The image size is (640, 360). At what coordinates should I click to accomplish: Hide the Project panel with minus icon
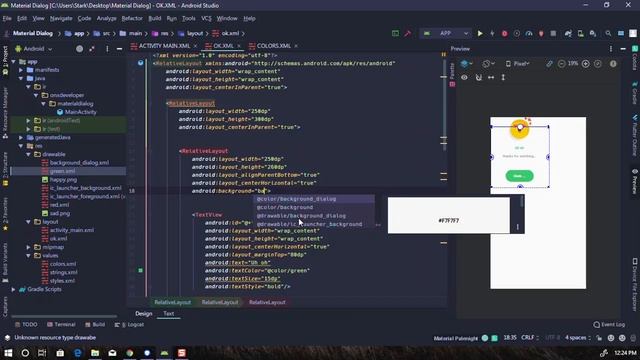pyautogui.click(x=119, y=49)
